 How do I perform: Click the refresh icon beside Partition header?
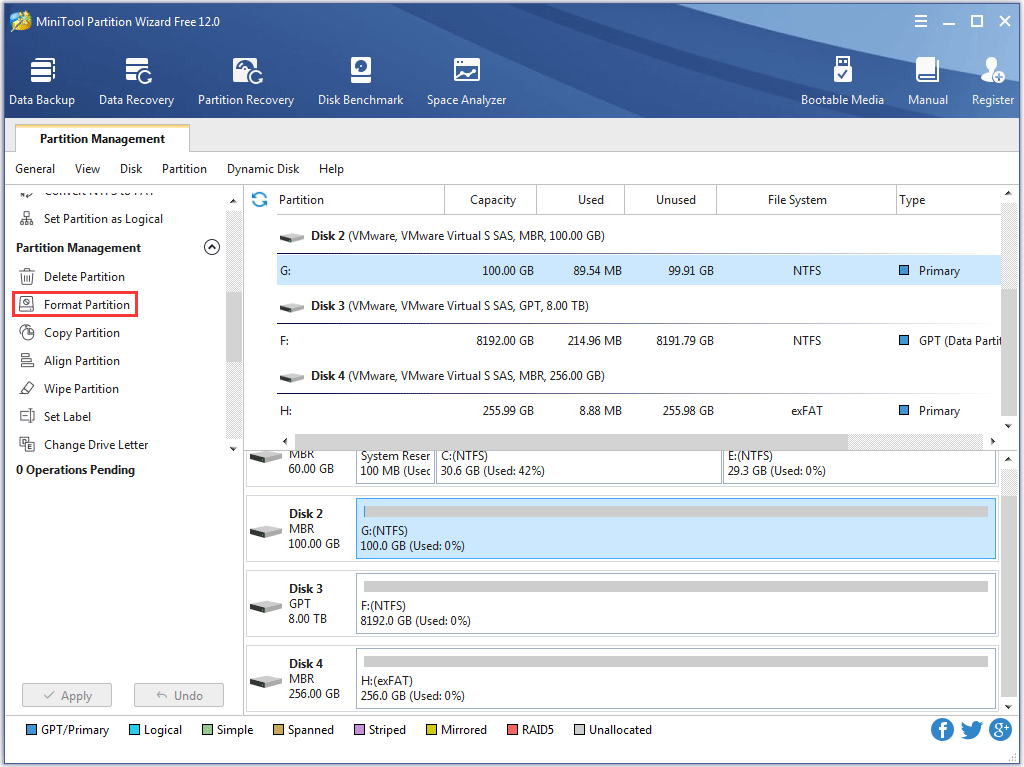click(260, 199)
